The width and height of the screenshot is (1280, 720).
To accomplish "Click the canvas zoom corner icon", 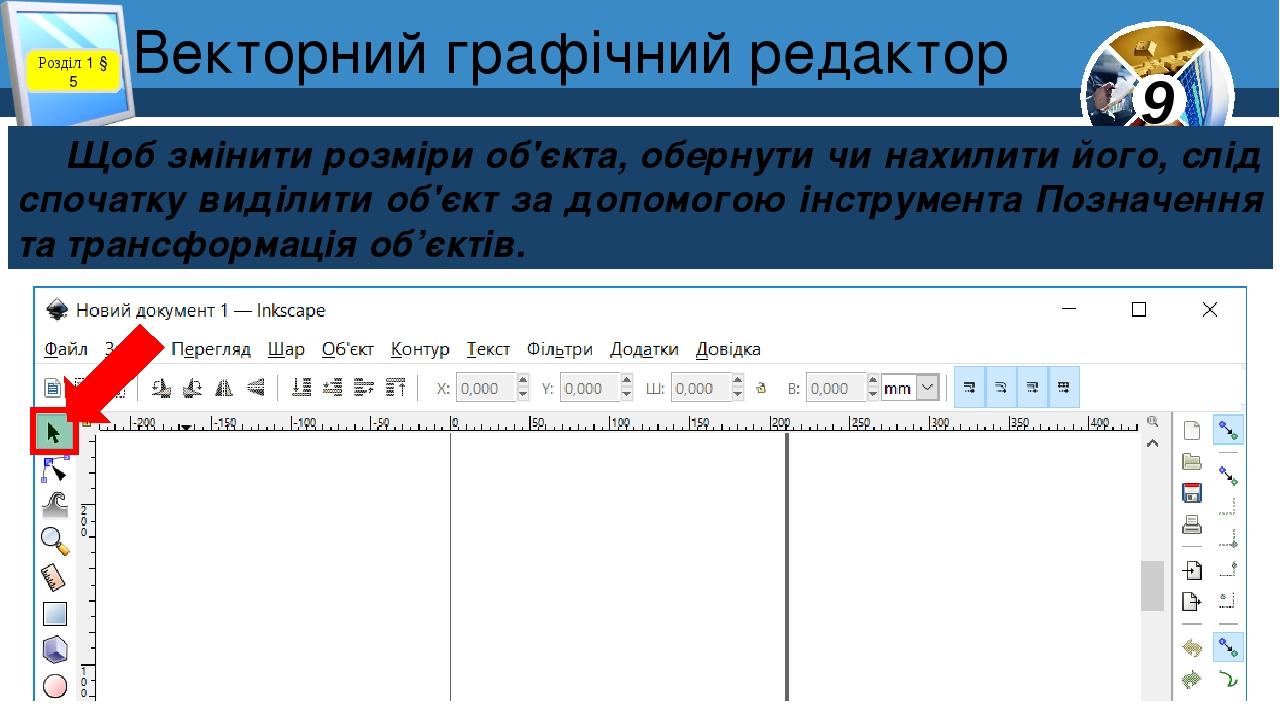I will coord(1153,422).
